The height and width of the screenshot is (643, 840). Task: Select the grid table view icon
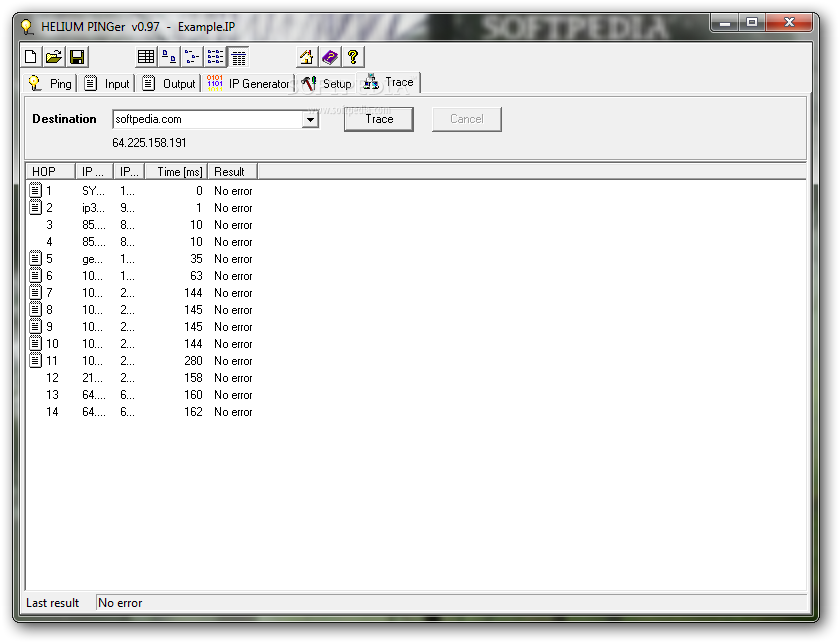click(146, 57)
